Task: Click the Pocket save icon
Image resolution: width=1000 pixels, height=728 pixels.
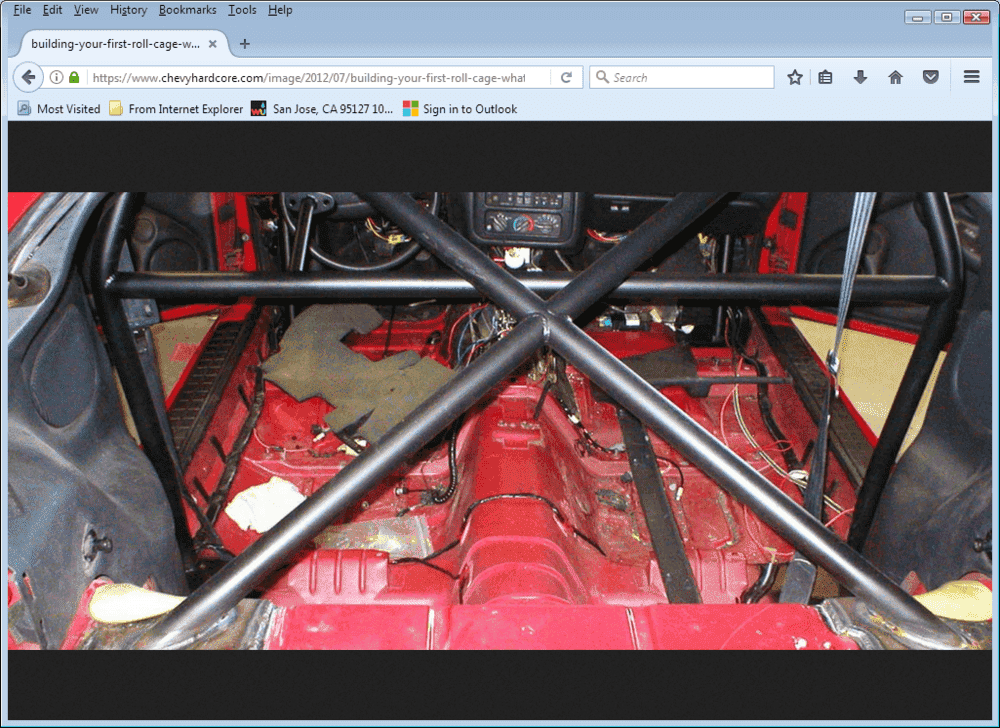Action: (x=931, y=77)
